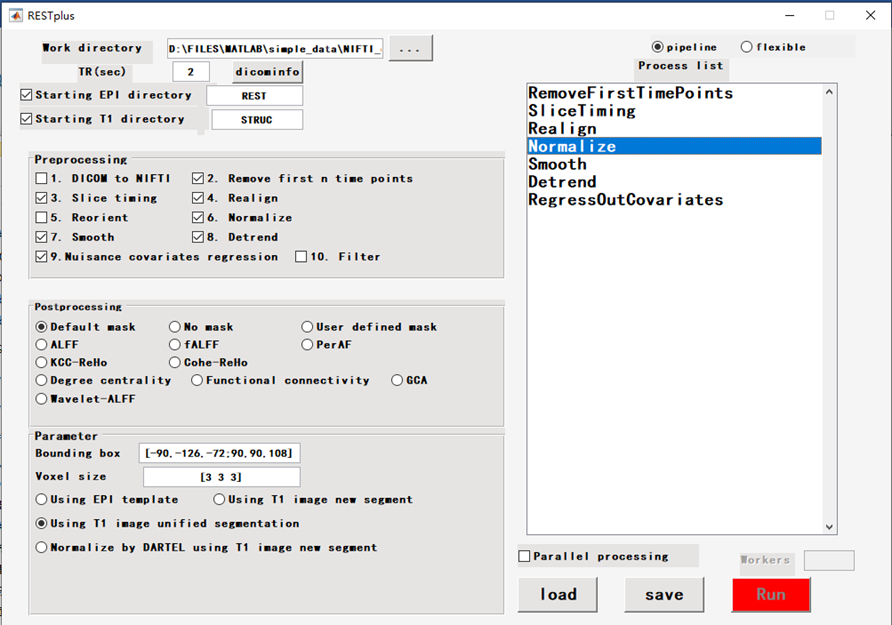Click the browse '...' button for work directory
The image size is (892, 625).
coord(410,48)
